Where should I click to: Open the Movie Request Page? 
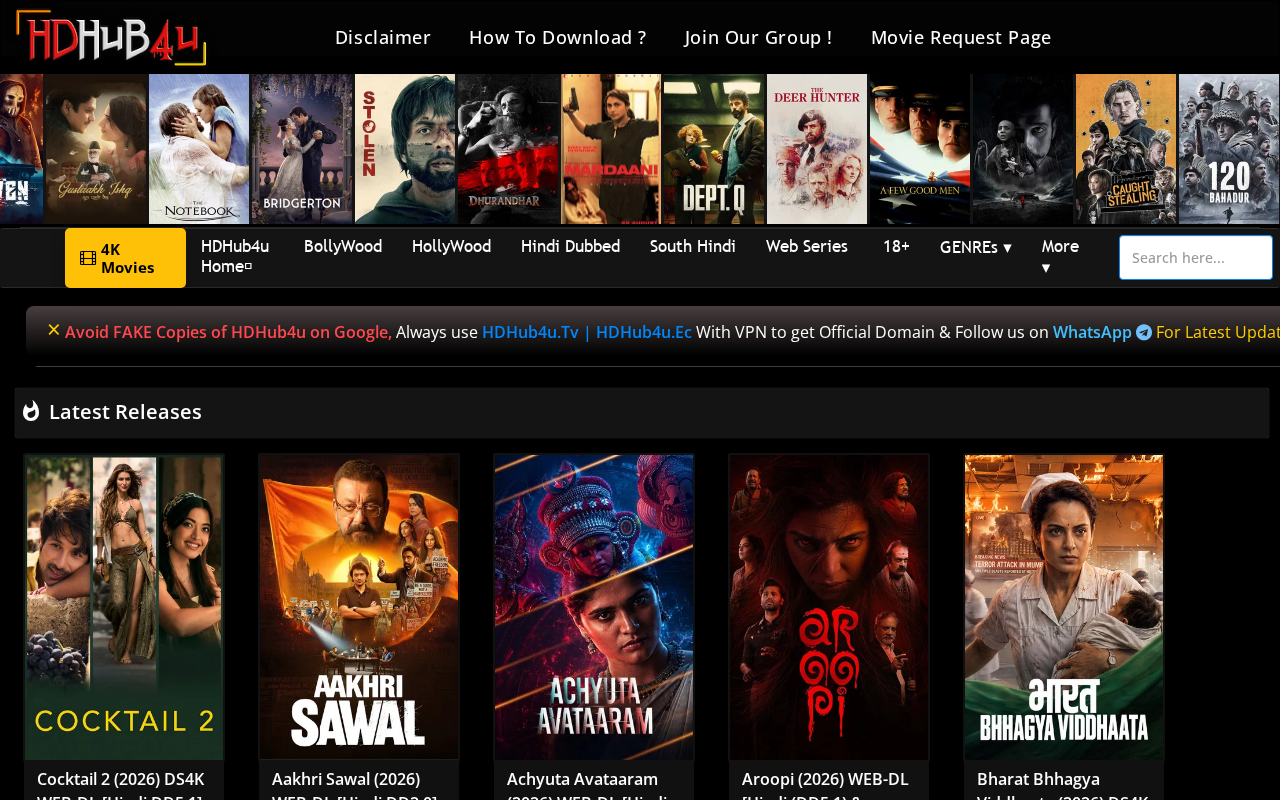(x=961, y=37)
